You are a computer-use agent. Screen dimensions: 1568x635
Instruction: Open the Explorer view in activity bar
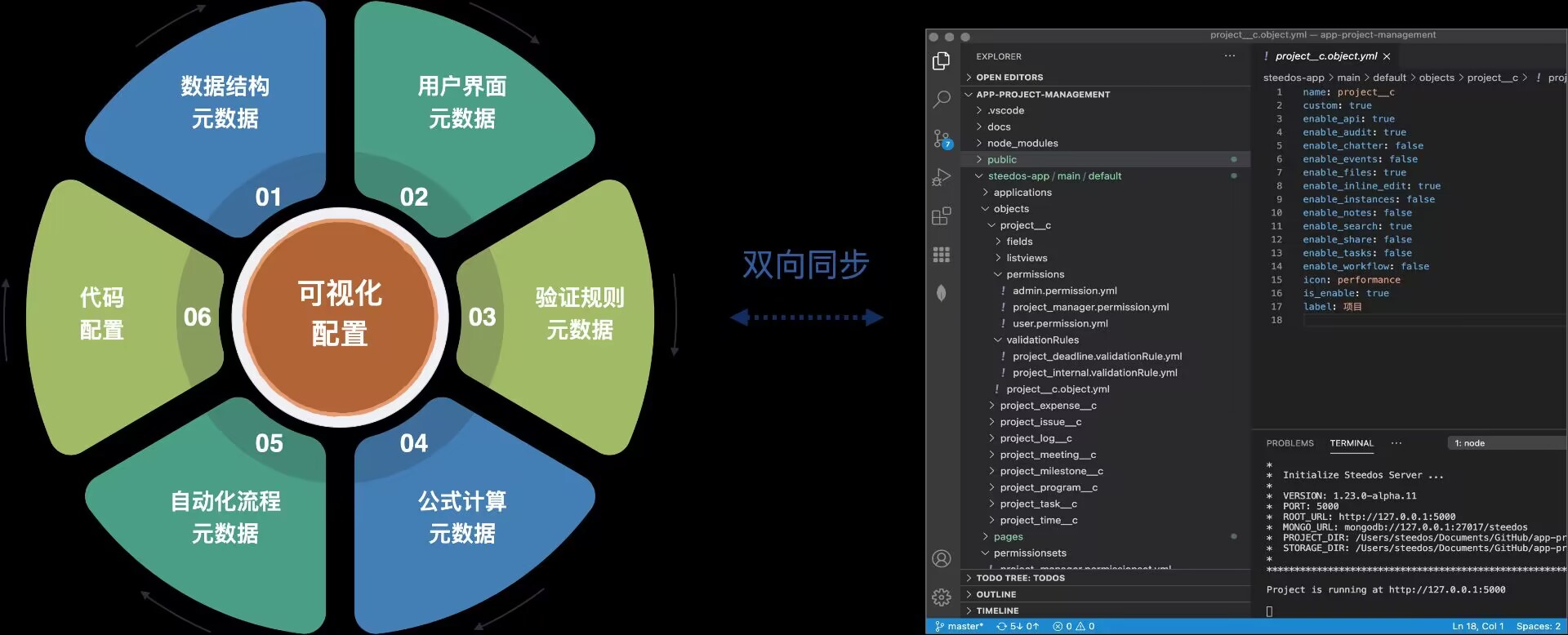(942, 61)
